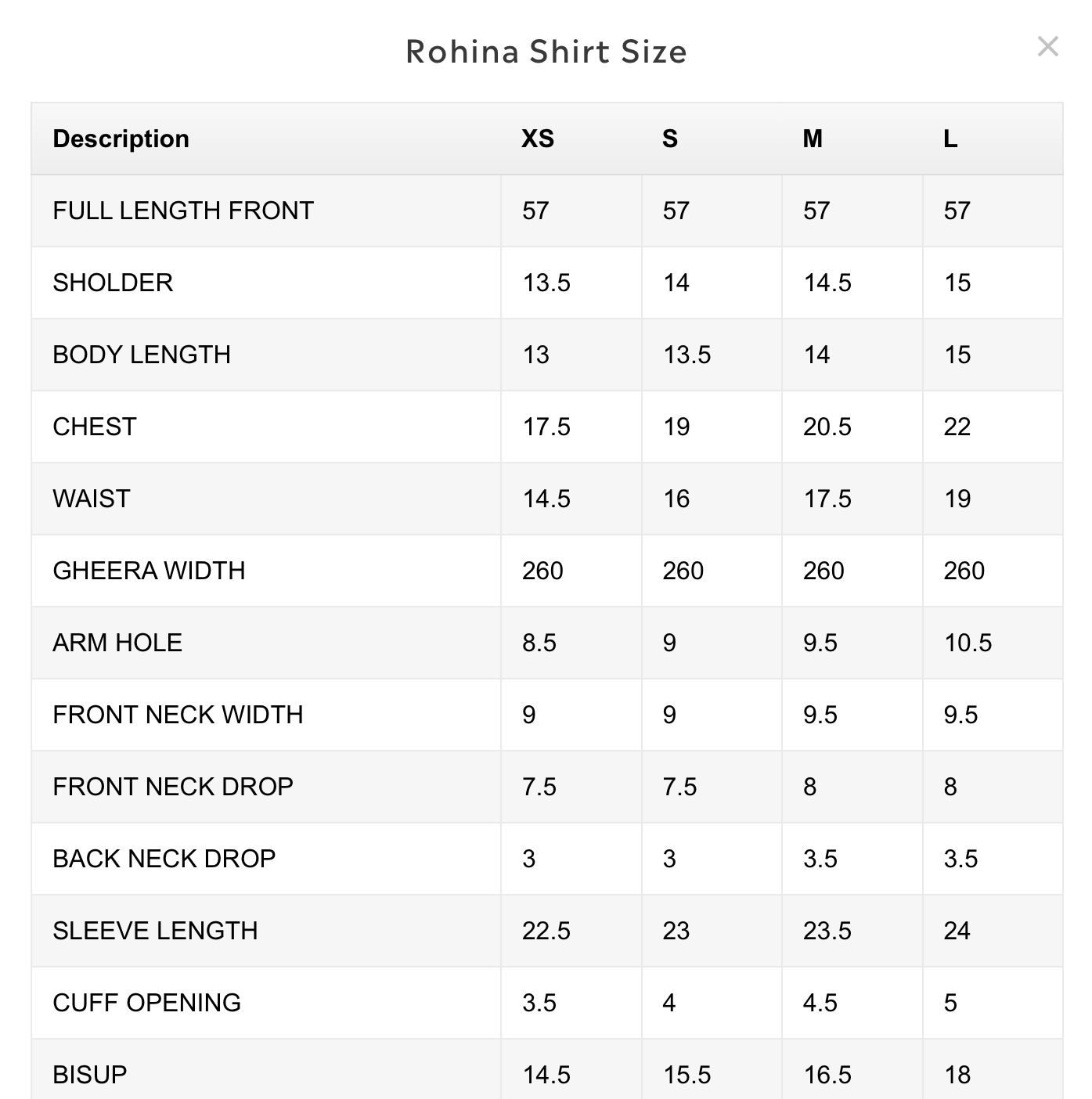Click the XS size column header
This screenshot has height=1099, width=1092.
[x=537, y=139]
